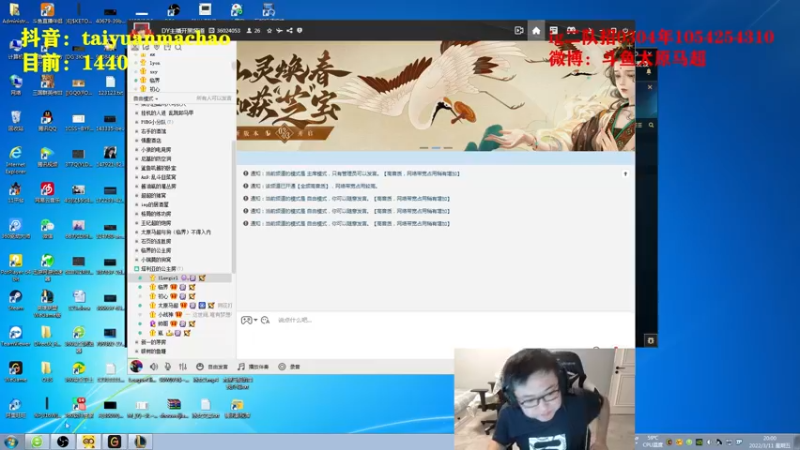Viewport: 800px width, 450px height.
Task: Open the 自由模式 mode dropdown
Action: click(146, 98)
